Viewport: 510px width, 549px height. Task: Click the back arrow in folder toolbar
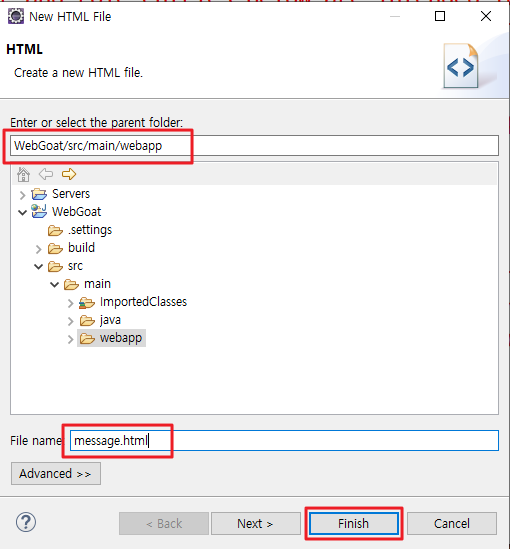click(46, 174)
